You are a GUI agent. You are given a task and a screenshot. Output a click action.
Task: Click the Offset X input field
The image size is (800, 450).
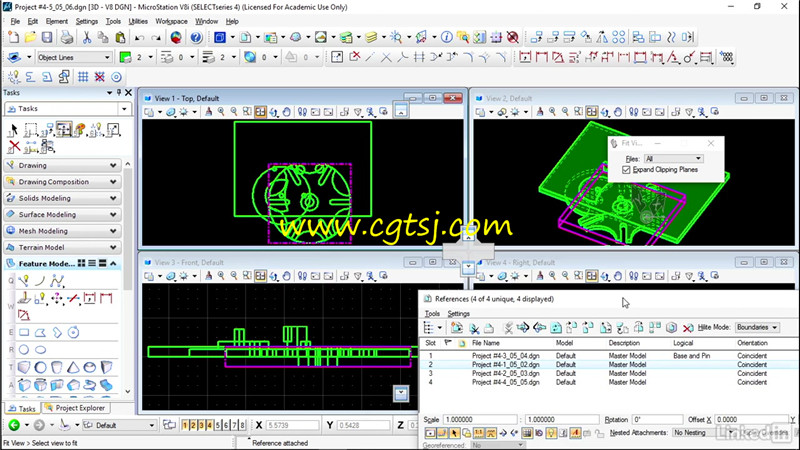point(751,419)
